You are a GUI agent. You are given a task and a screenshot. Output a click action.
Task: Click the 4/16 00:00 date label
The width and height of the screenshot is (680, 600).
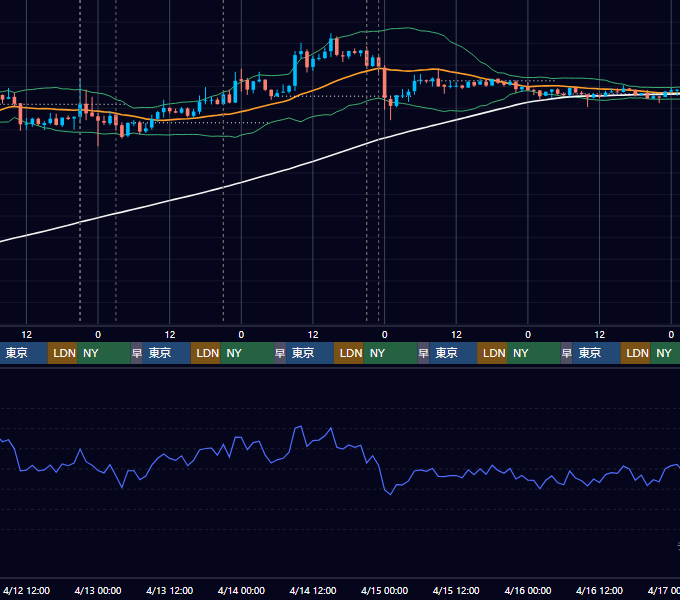tap(528, 590)
